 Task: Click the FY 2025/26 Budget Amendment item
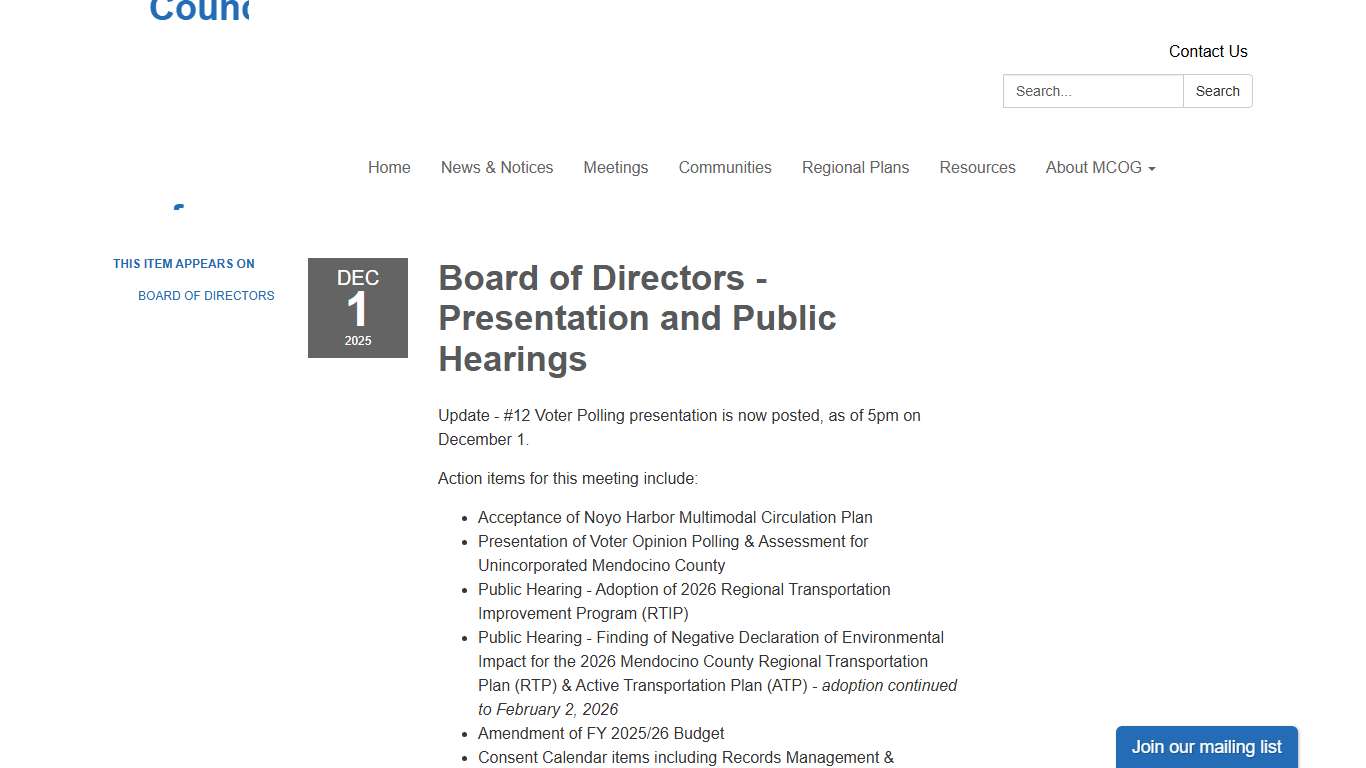601,733
